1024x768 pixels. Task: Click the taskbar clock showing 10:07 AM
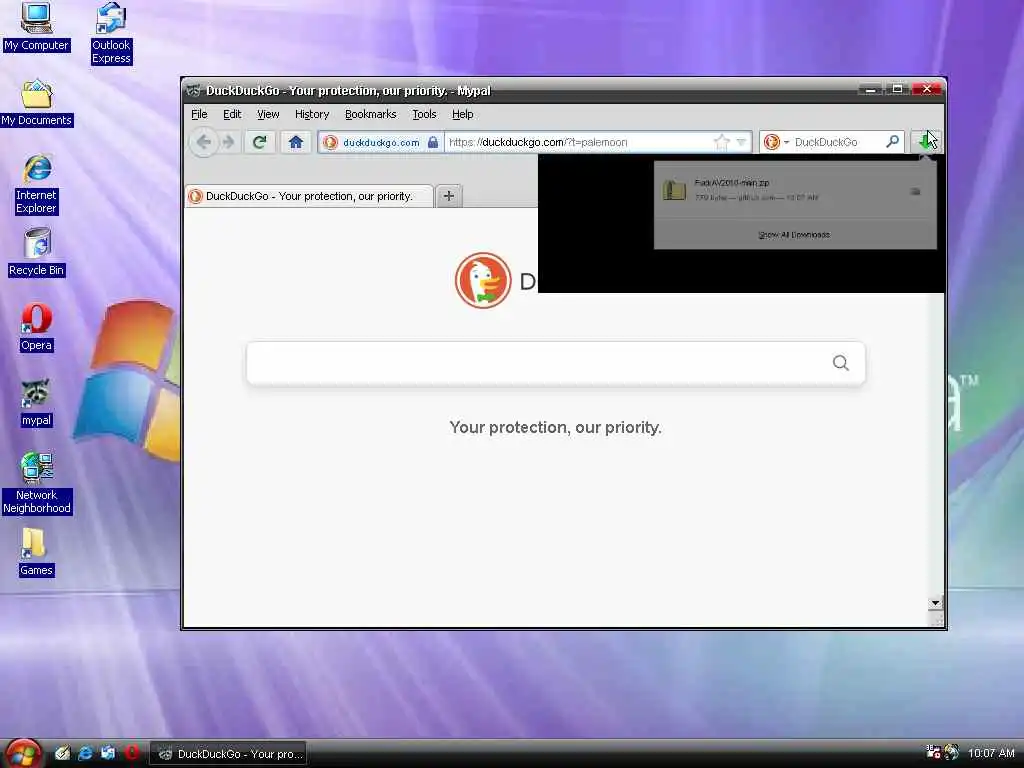991,753
